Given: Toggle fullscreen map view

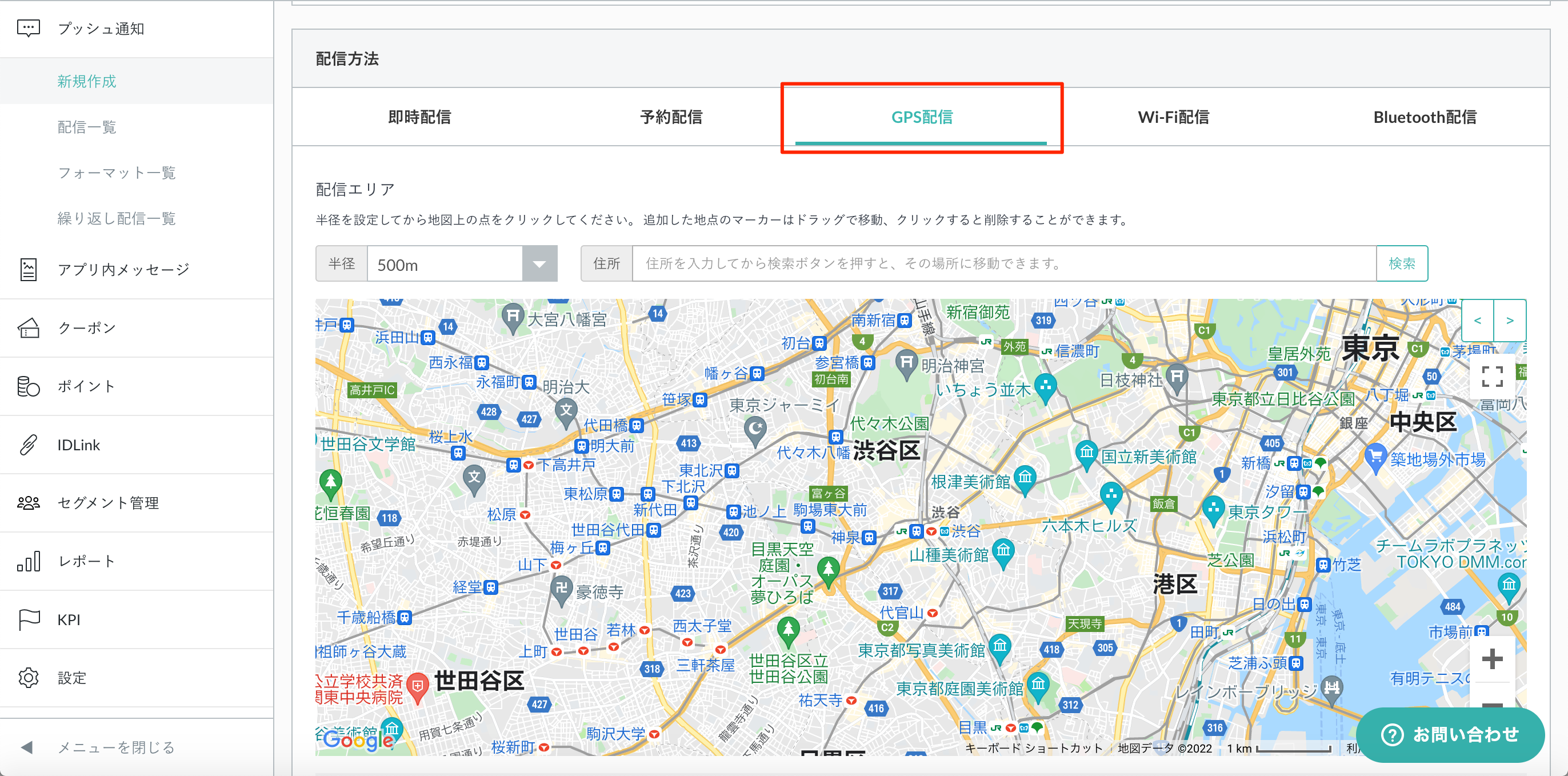Looking at the screenshot, I should click(1492, 377).
